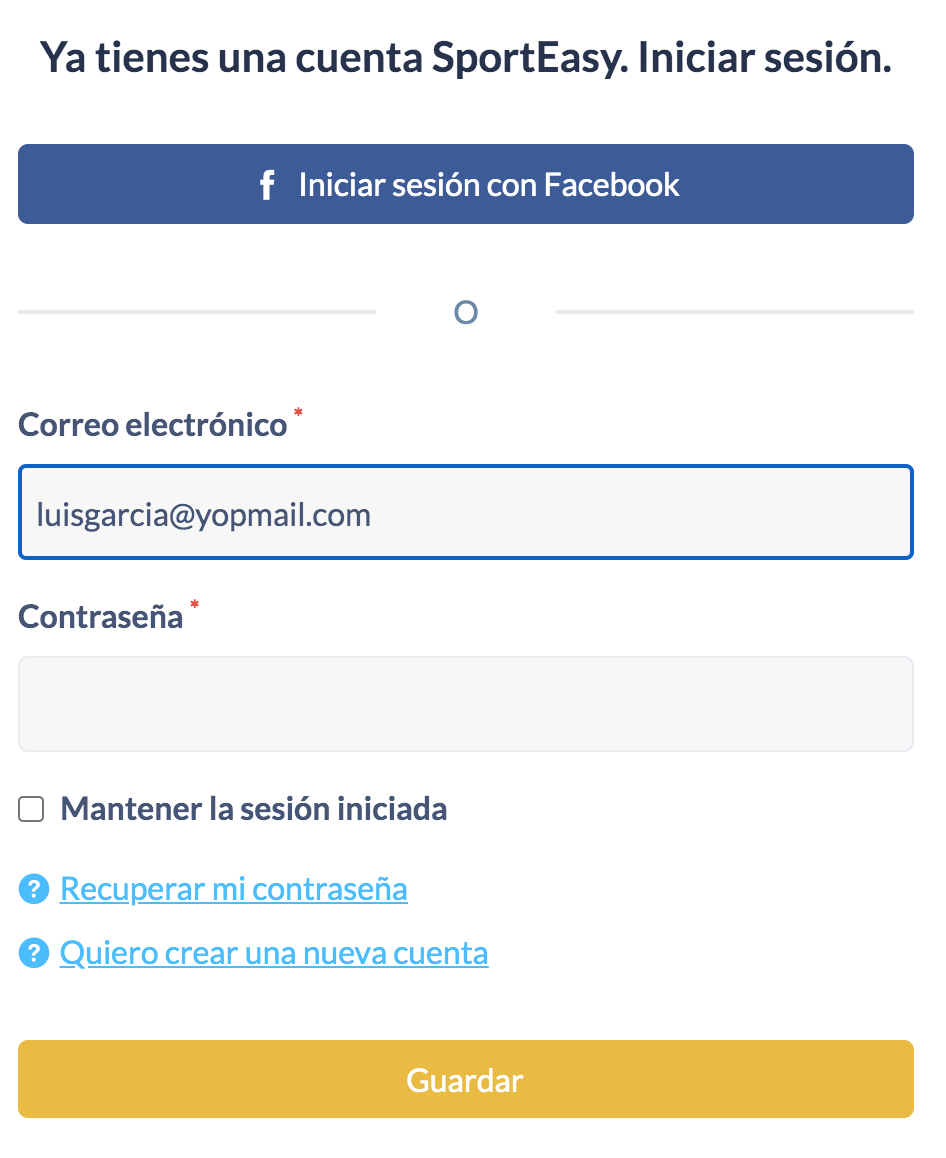Click the red asterisk next to Correo electrónico
Screen dimensions: 946x1158
(x=297, y=414)
